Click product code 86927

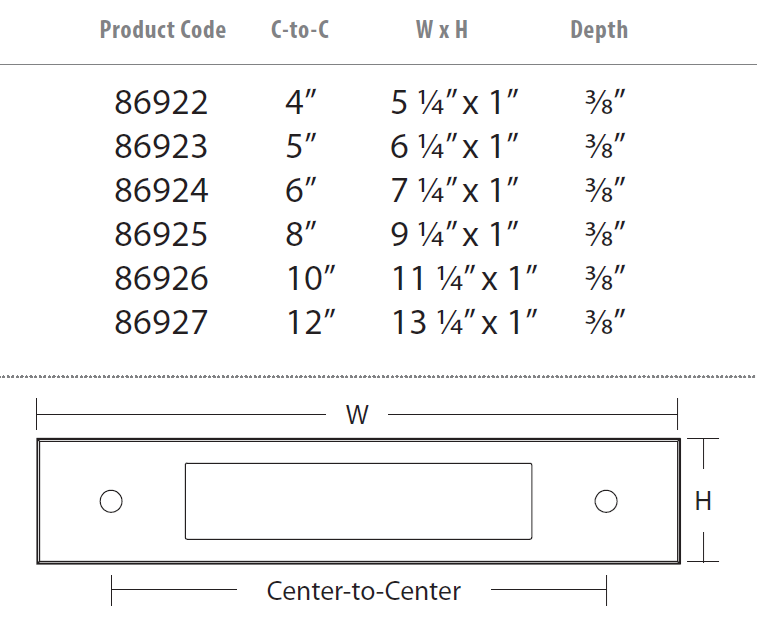161,322
